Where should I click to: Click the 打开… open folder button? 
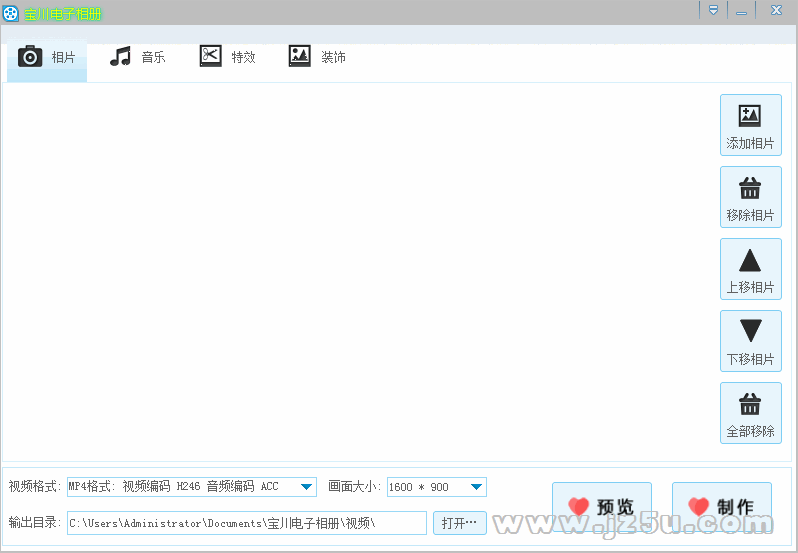coord(460,523)
